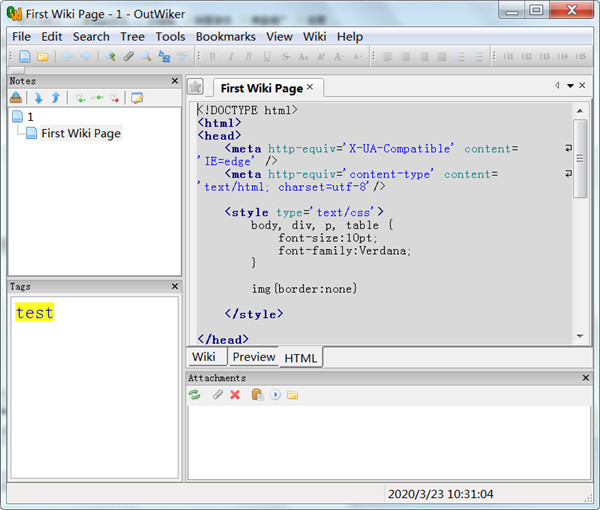Open the attachments folder icon
This screenshot has height=510, width=600.
point(292,395)
